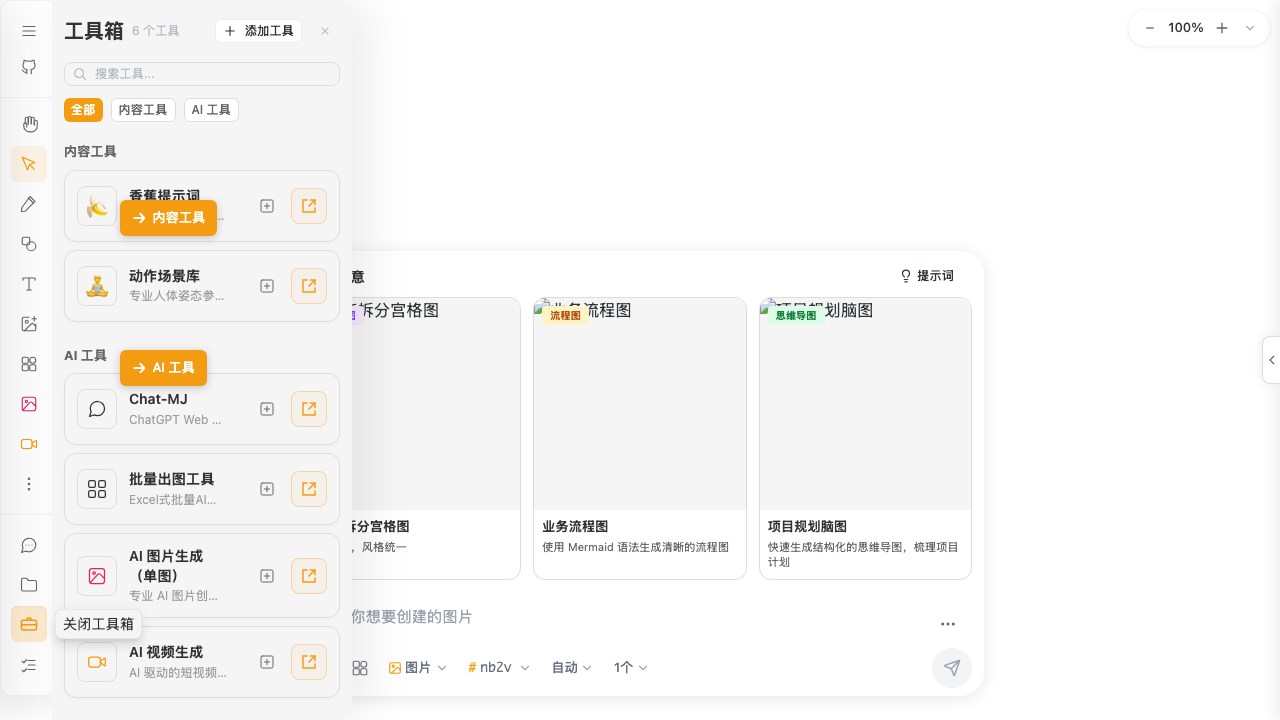Select the hand pan tool

[x=29, y=124]
